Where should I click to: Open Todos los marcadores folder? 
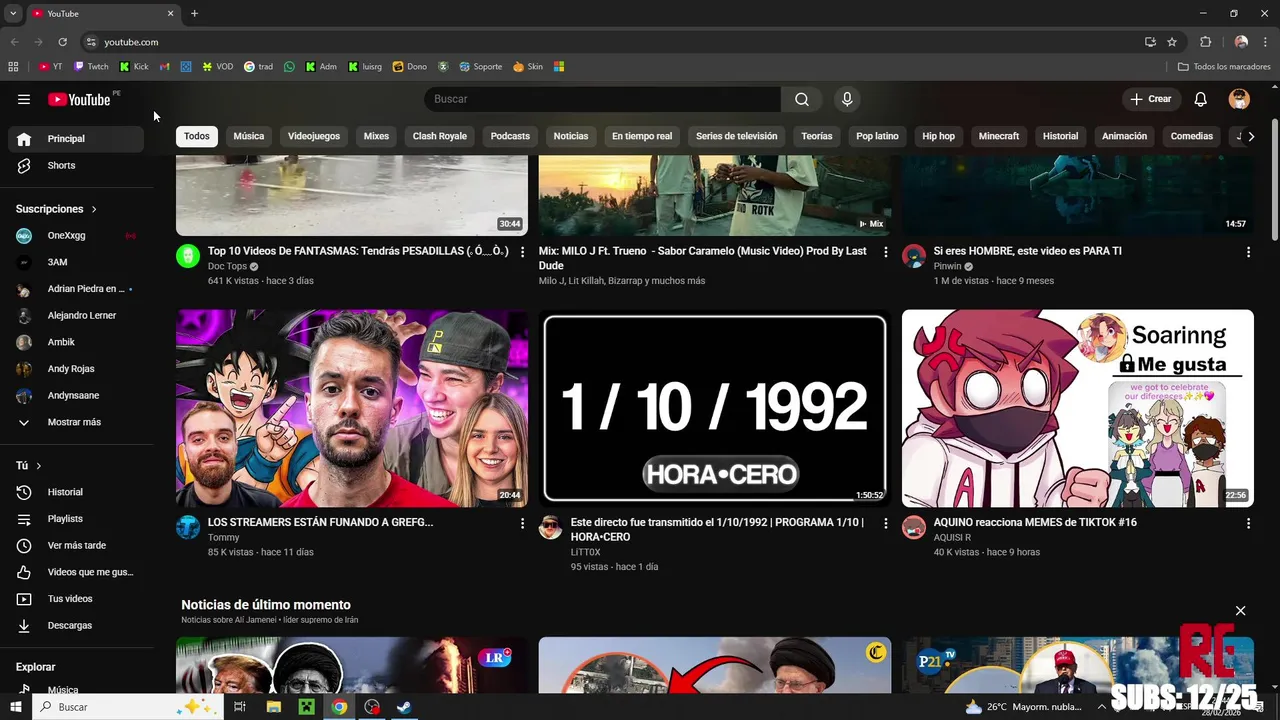point(1224,67)
